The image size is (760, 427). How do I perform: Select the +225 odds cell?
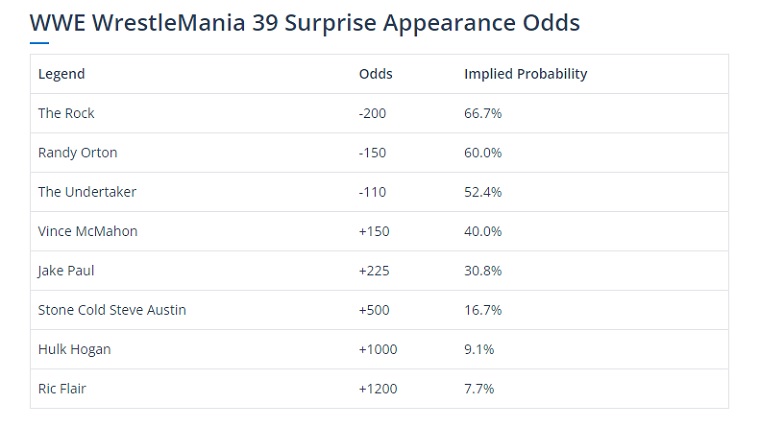(x=374, y=271)
